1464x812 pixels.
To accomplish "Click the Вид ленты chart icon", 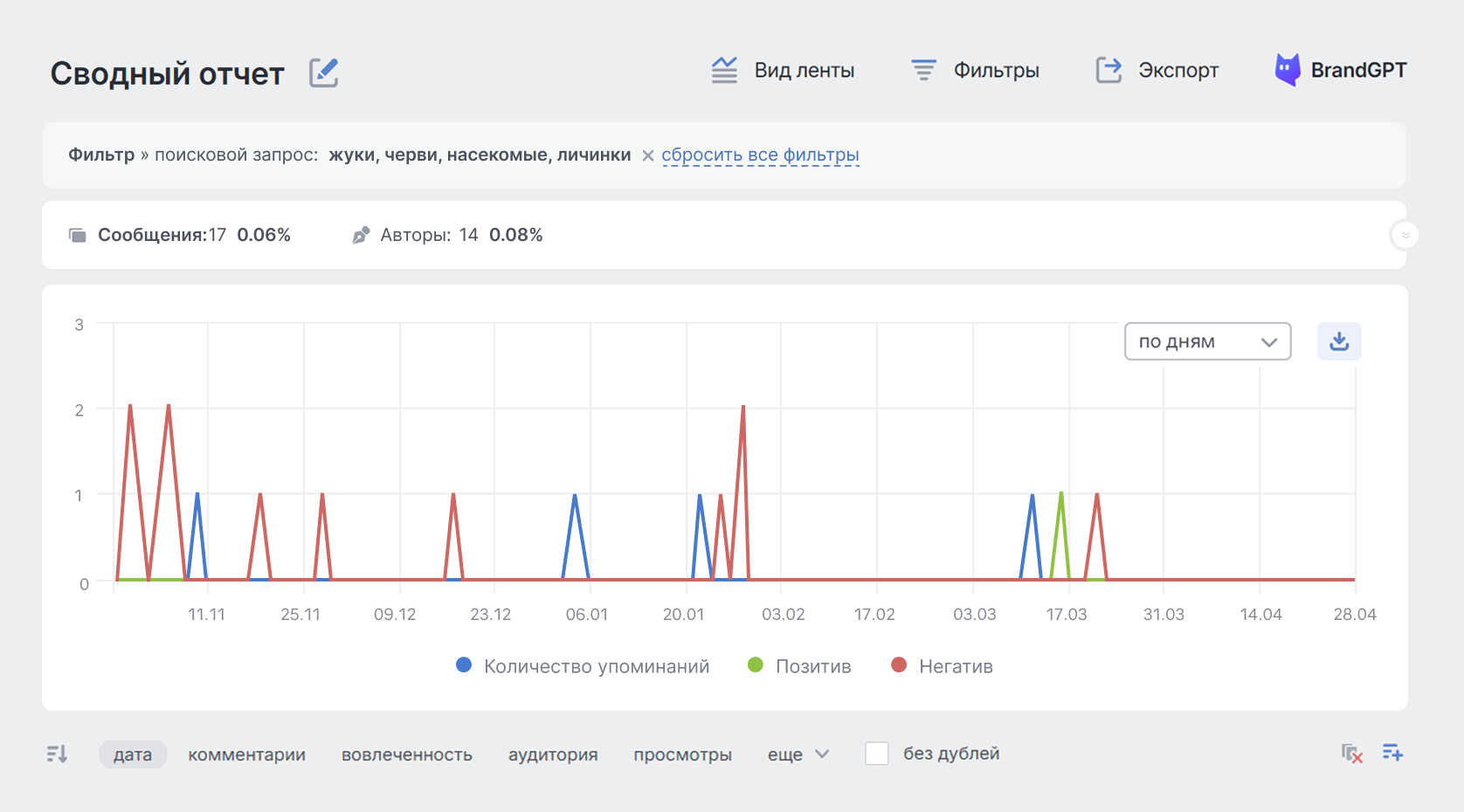I will [724, 70].
